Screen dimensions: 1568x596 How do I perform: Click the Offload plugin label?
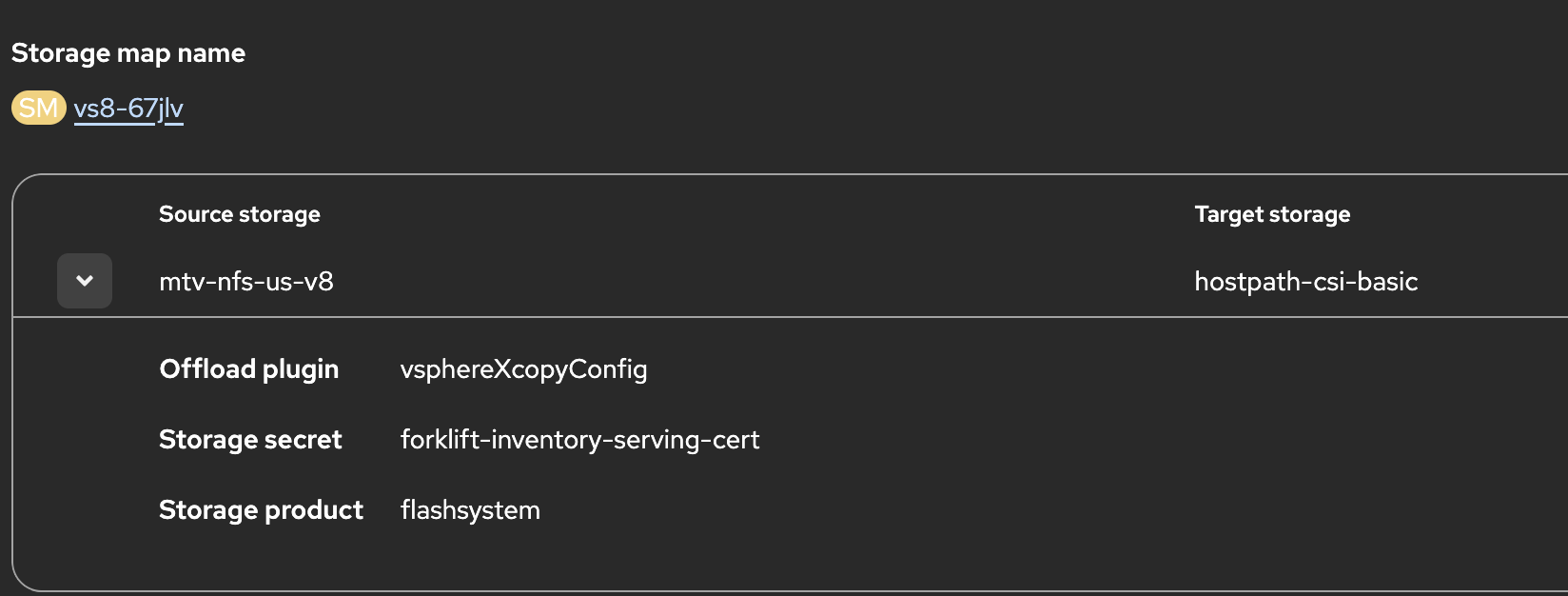pos(249,369)
